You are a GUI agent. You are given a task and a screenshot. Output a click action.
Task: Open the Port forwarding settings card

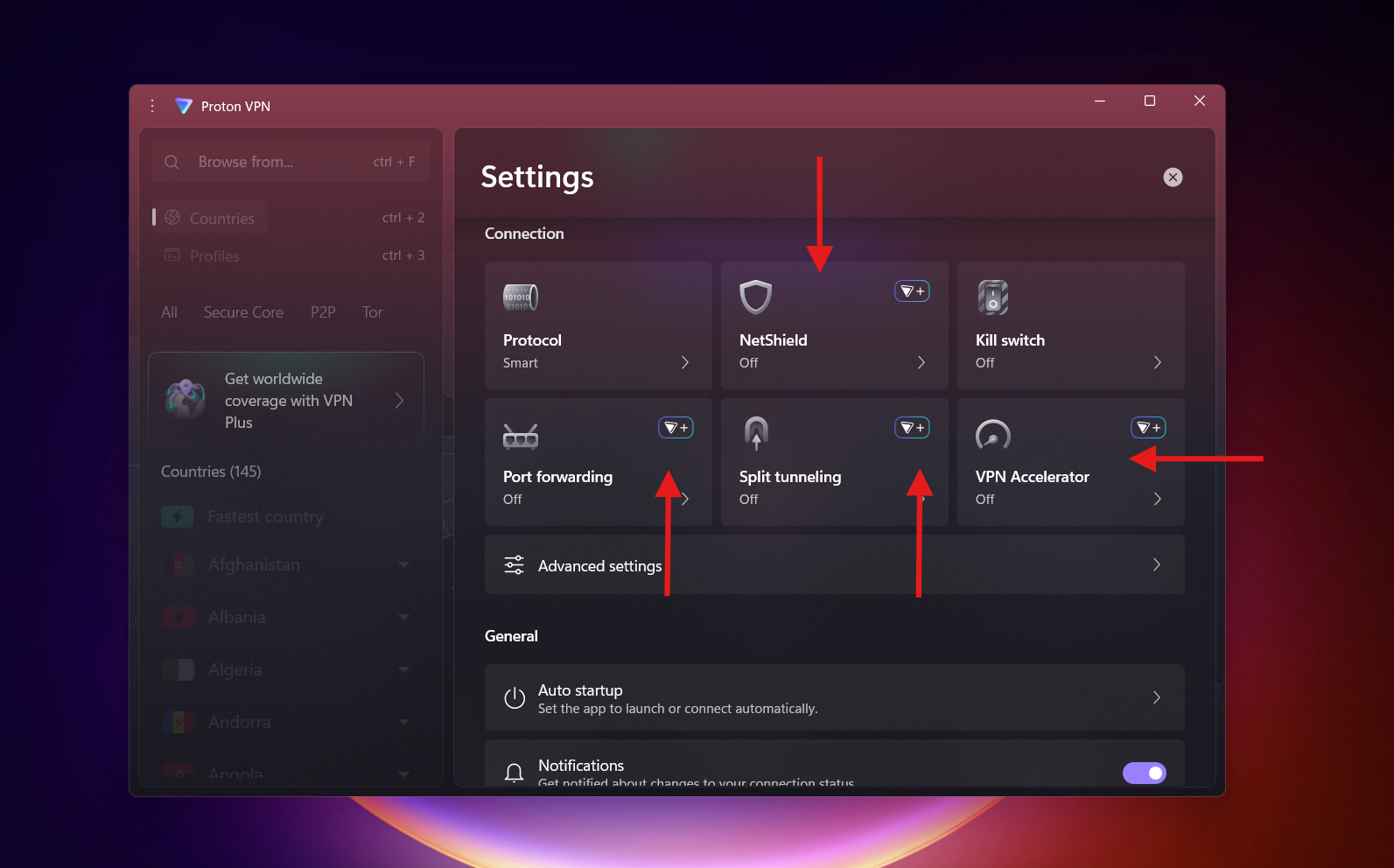tap(599, 462)
